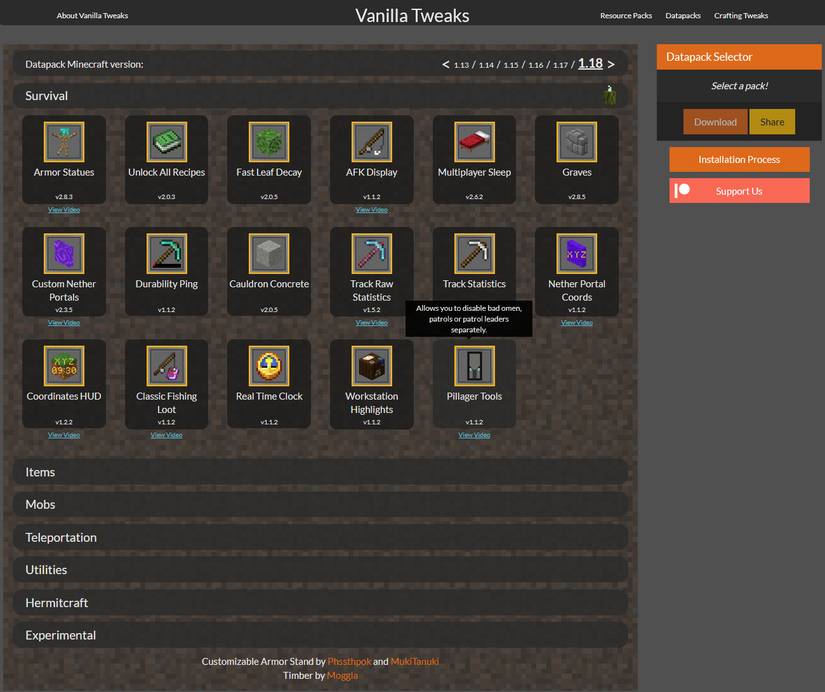The image size is (825, 692).
Task: Select the Pillager Tools door icon
Action: [474, 365]
